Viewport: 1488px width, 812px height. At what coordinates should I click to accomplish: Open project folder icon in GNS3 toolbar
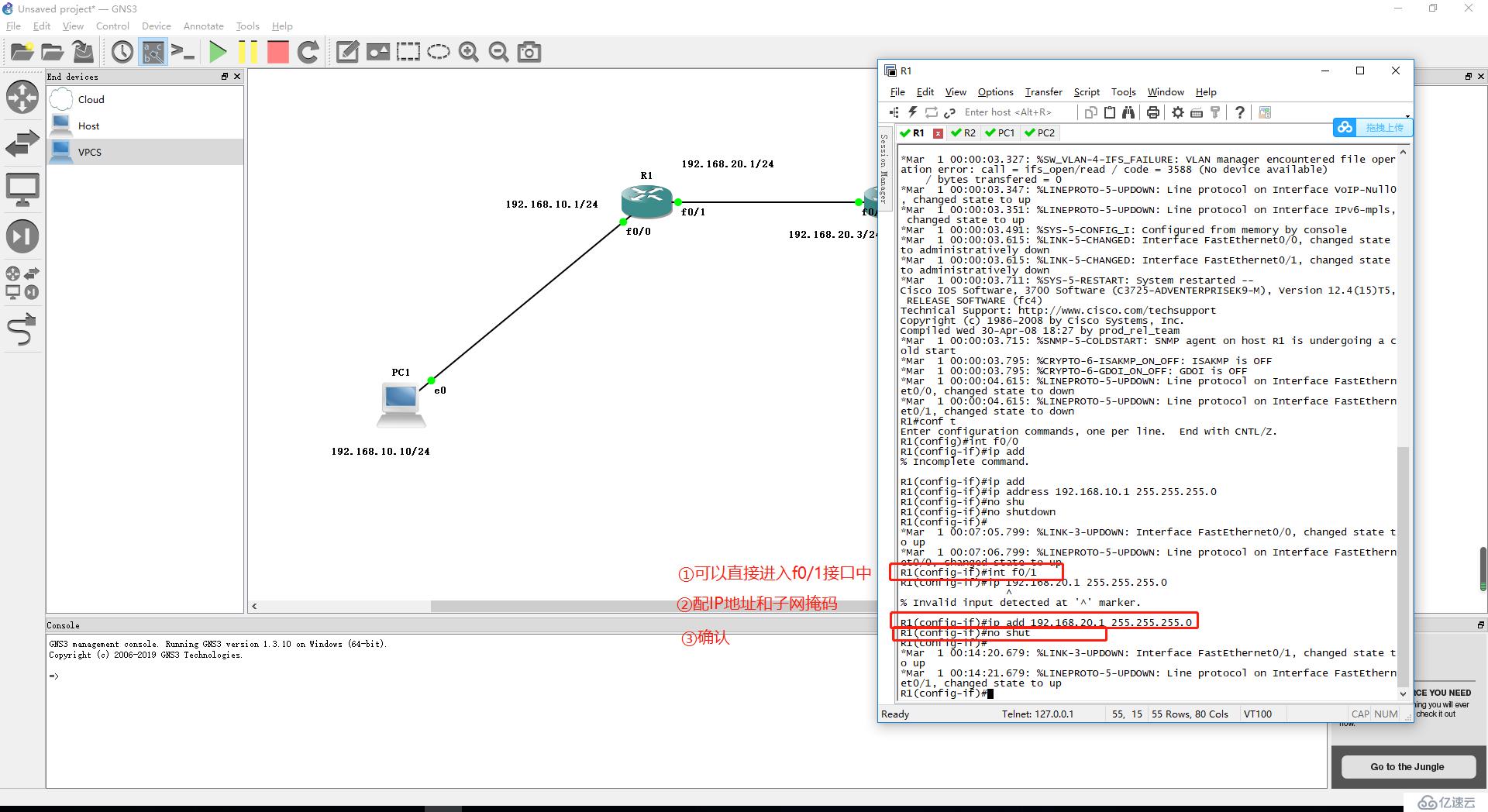pyautogui.click(x=52, y=52)
